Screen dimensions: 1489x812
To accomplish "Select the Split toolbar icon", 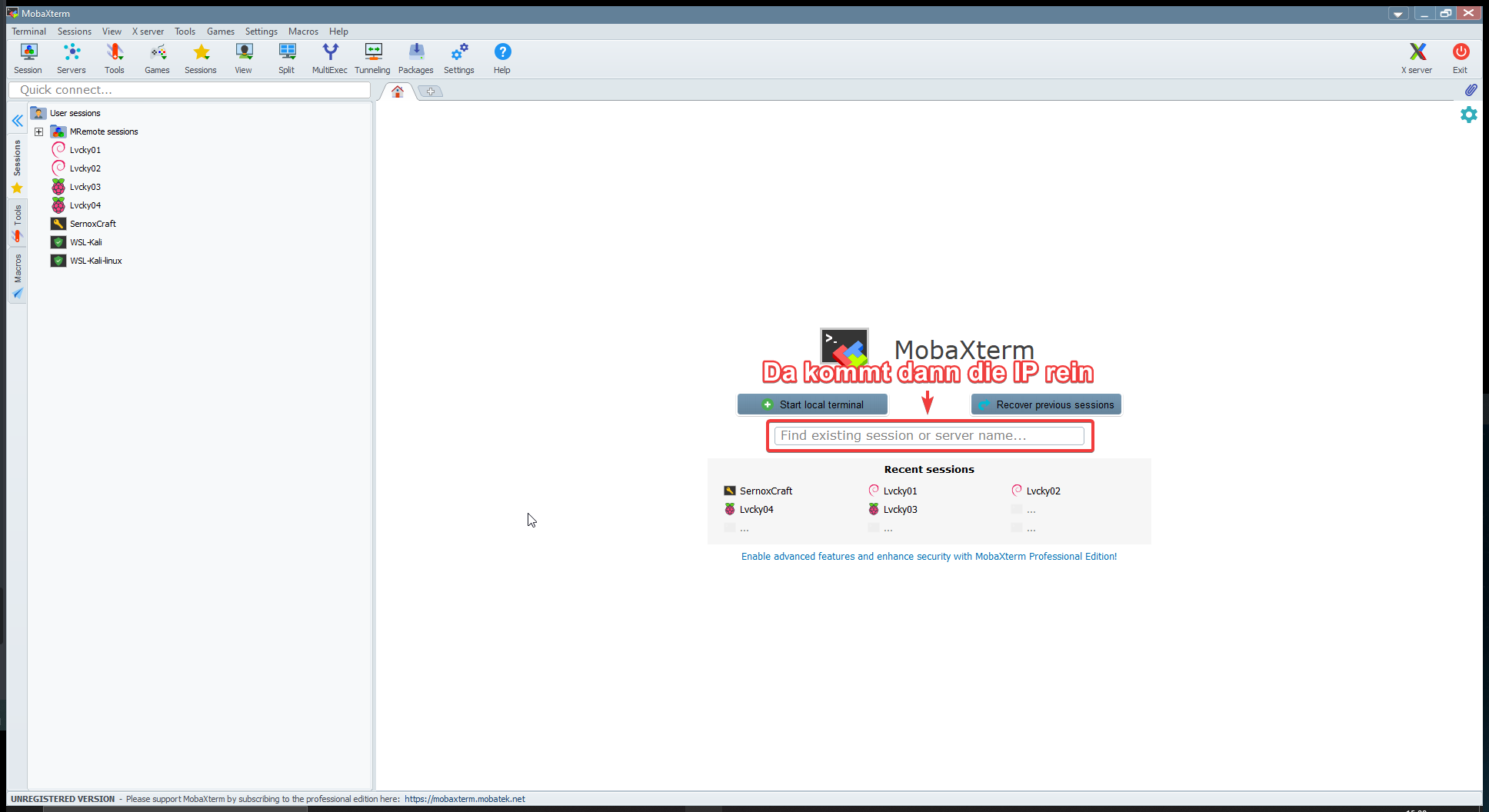I will tap(286, 58).
